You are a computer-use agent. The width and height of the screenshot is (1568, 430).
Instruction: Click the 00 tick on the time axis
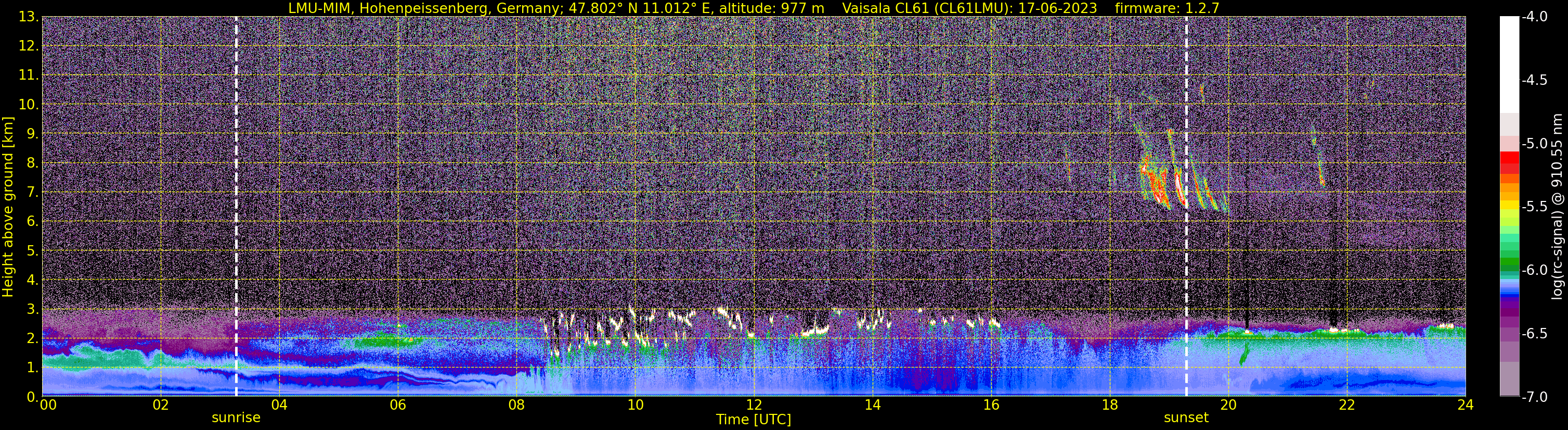click(47, 405)
